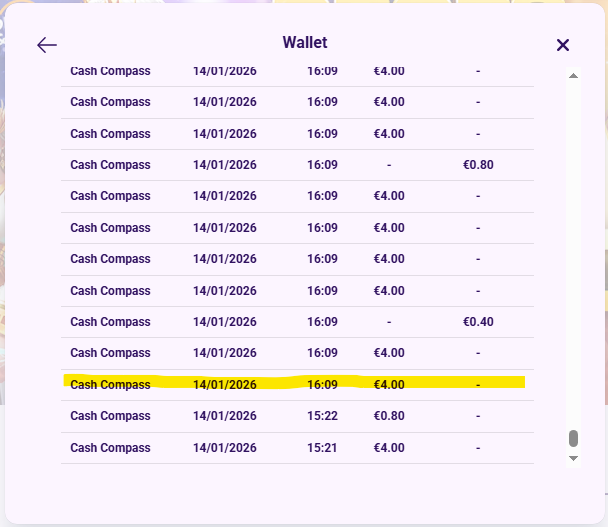Click the scrollbar thumb handle
This screenshot has width=608, height=527.
click(x=573, y=439)
